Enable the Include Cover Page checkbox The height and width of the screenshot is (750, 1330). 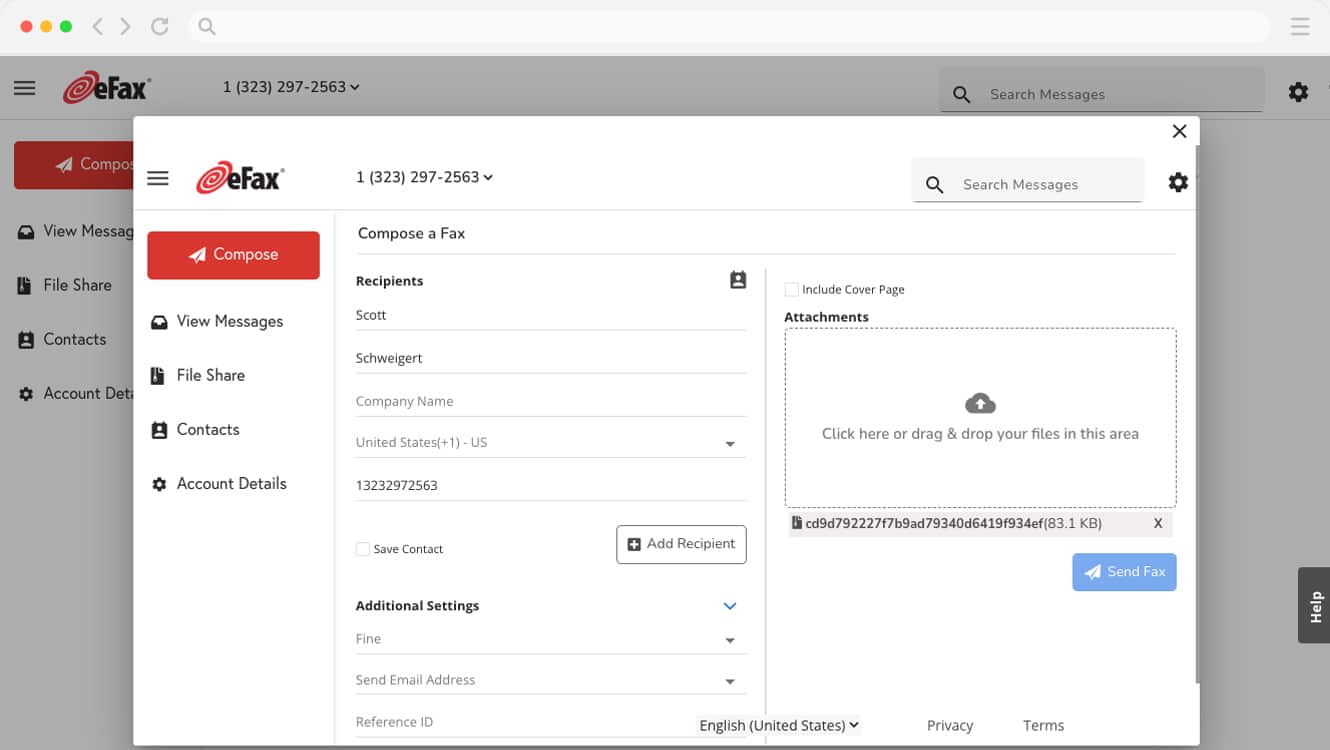[791, 289]
